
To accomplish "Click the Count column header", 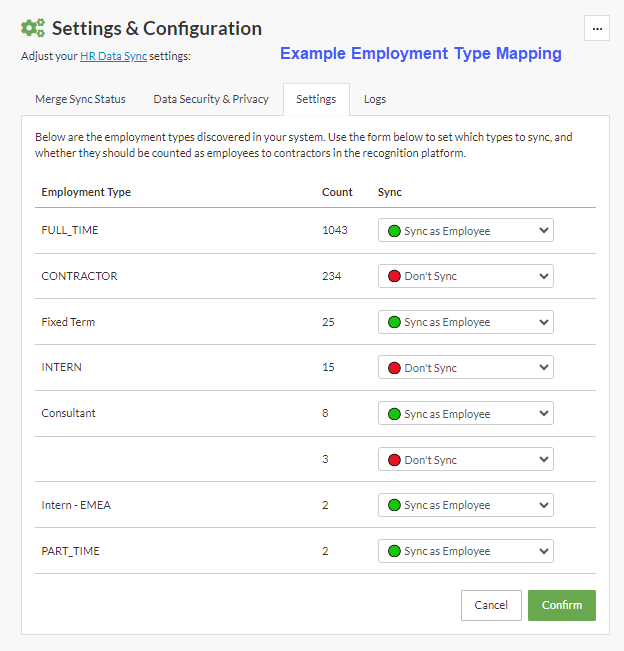I will (337, 192).
